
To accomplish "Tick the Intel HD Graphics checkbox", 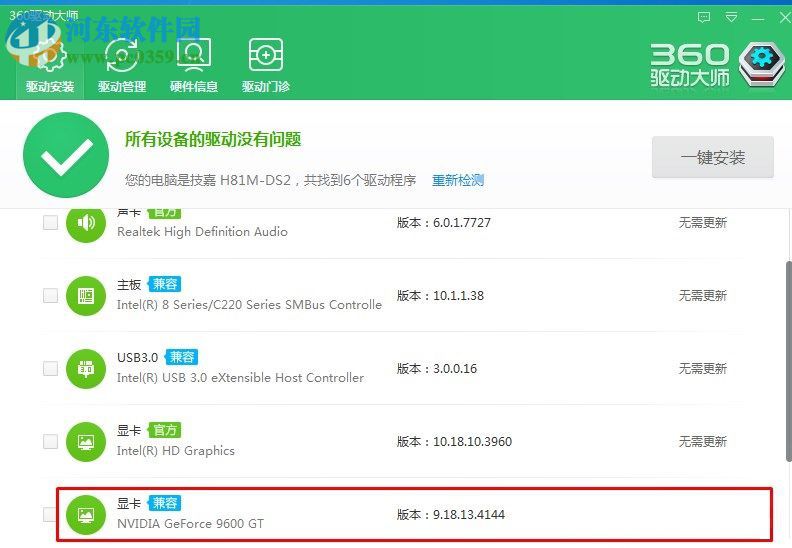I will click(51, 441).
